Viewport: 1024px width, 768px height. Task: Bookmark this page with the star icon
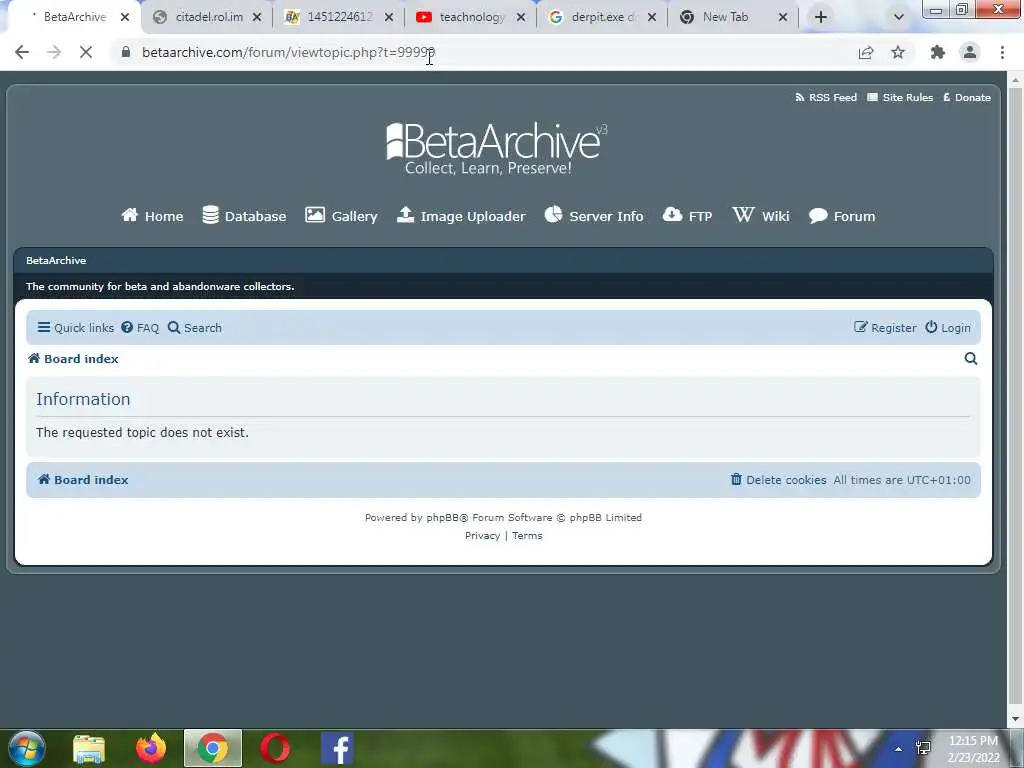coord(898,52)
